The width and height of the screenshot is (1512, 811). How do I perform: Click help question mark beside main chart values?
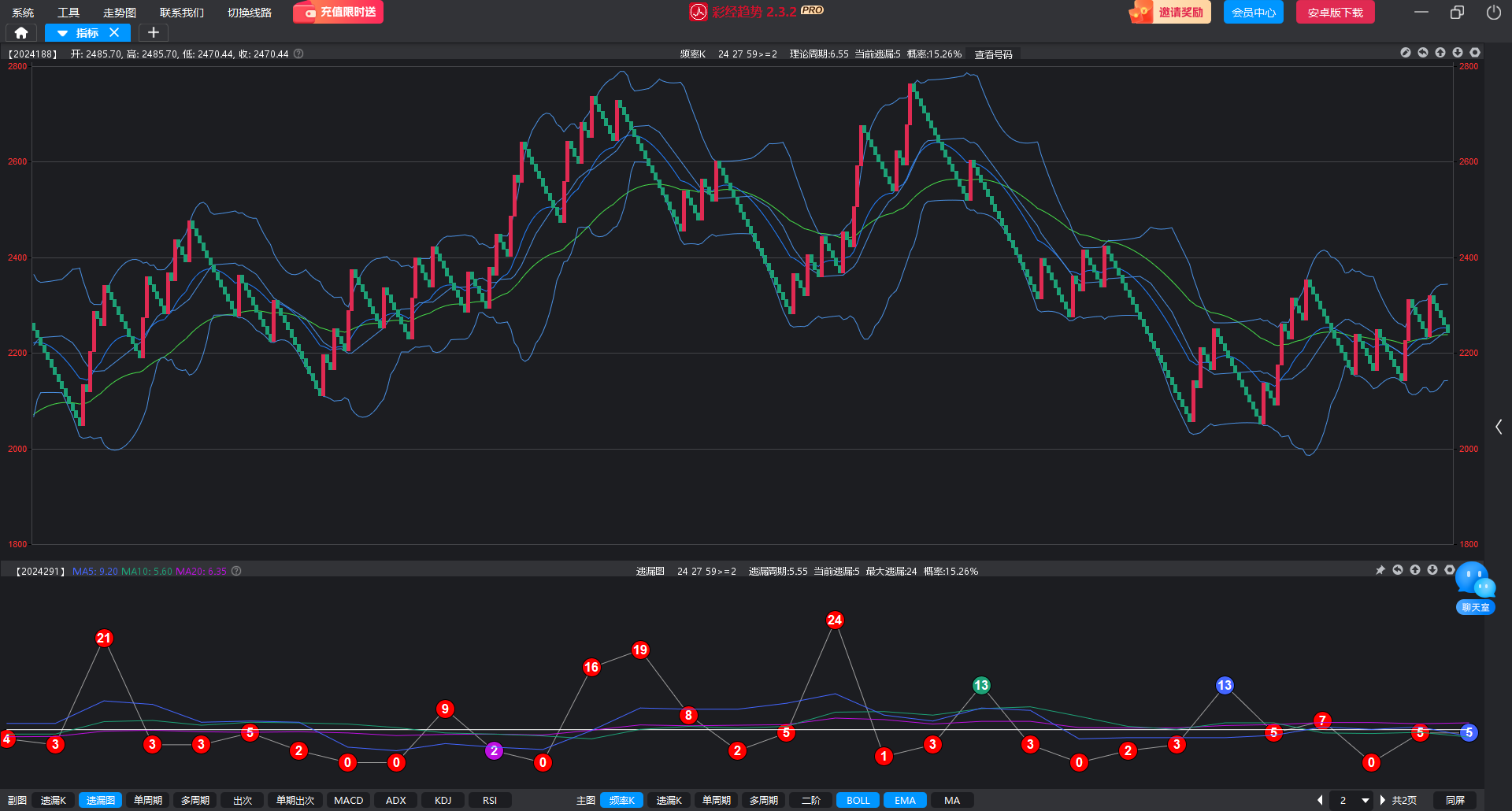(x=298, y=54)
